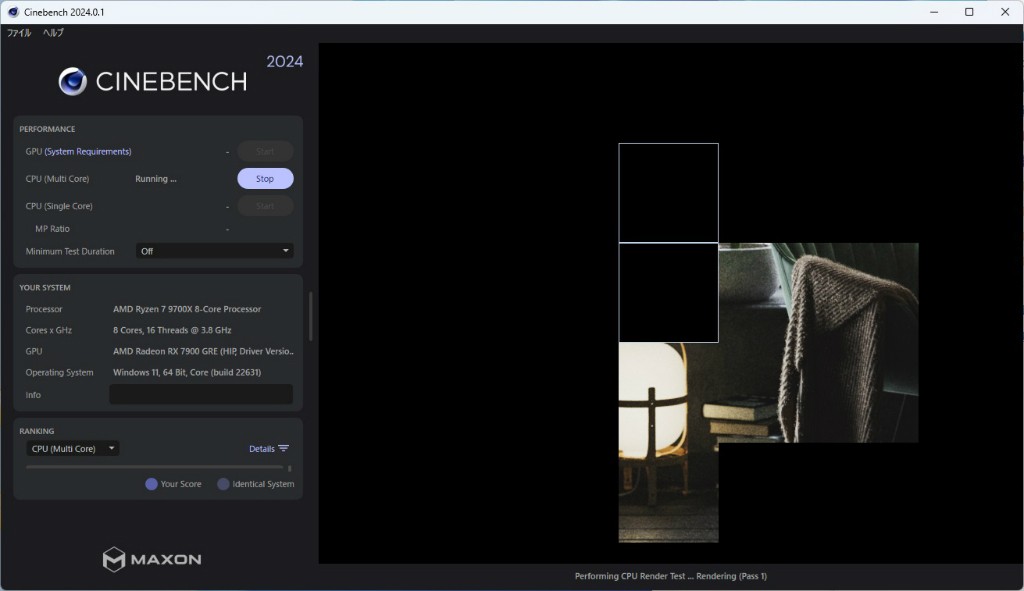Click the Your Score legend circle

pos(151,484)
